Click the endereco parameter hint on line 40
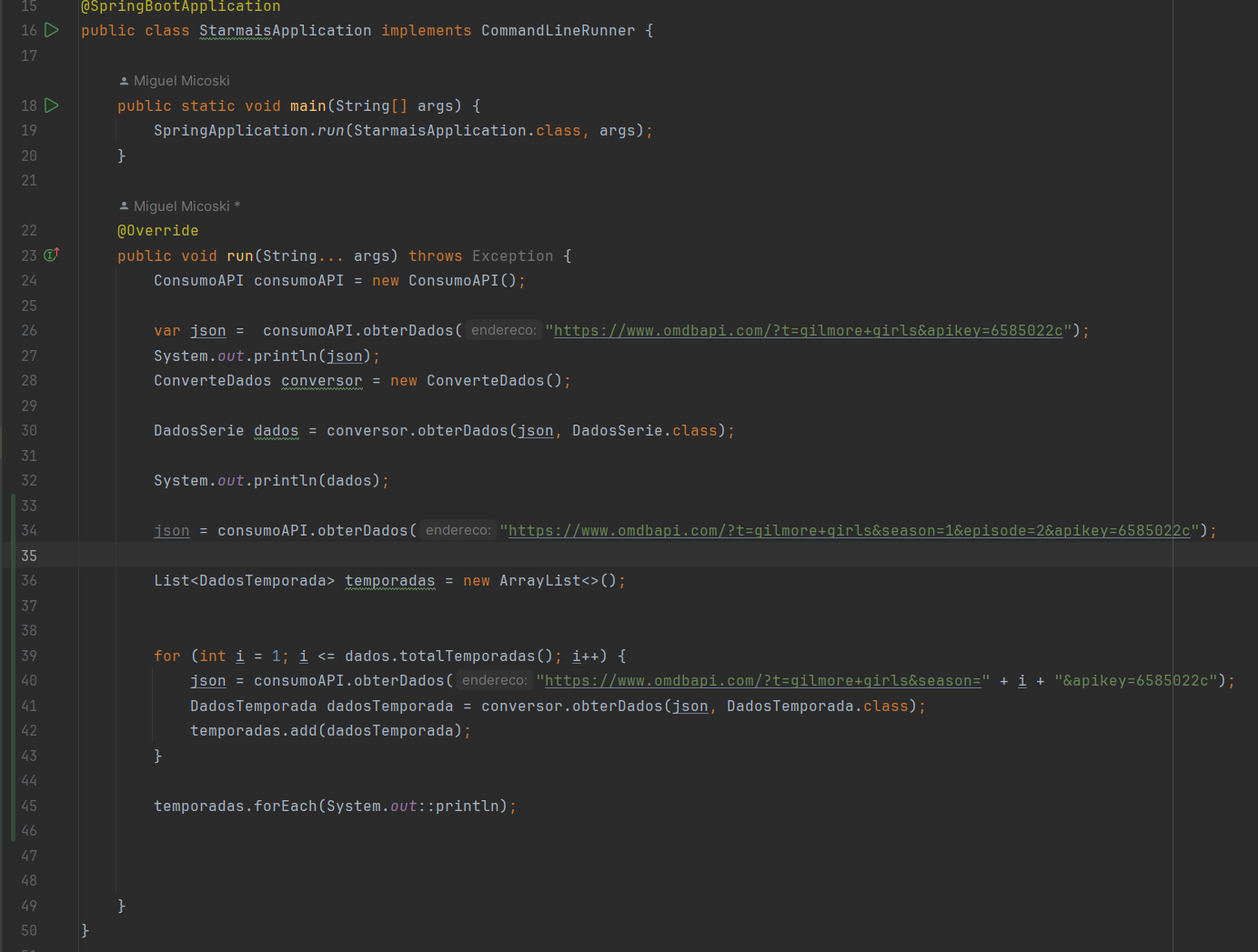 coord(495,681)
